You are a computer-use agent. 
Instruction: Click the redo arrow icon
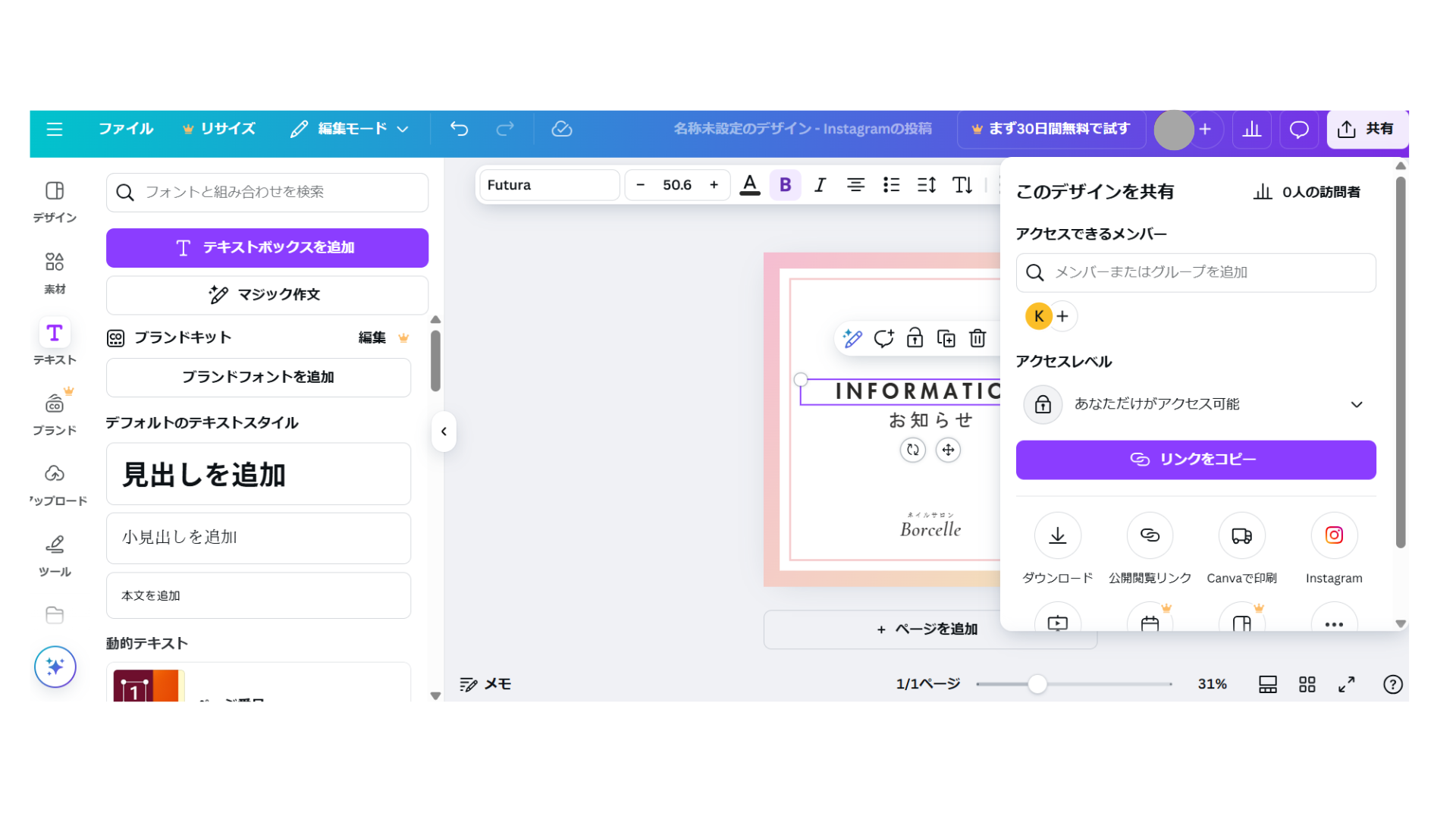[x=505, y=129]
